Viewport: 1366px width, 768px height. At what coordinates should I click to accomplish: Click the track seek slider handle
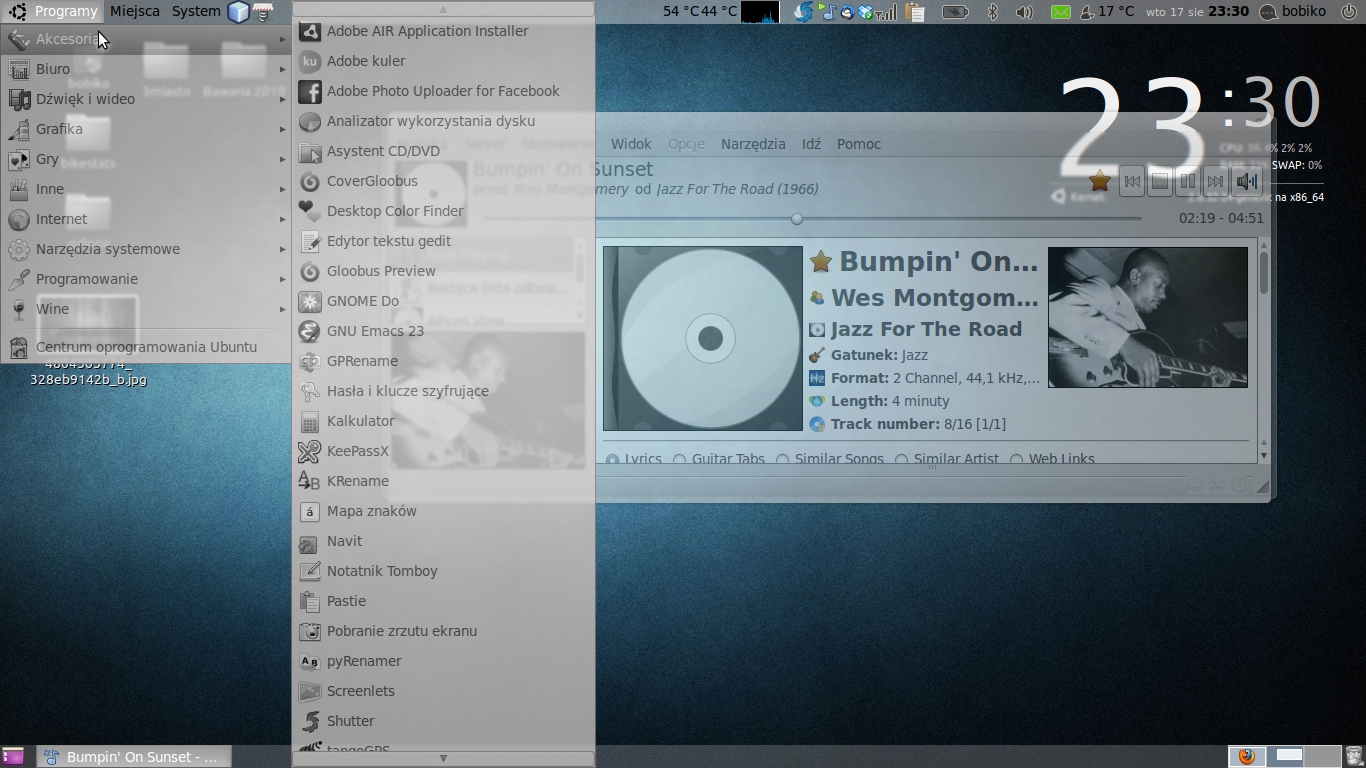[797, 218]
